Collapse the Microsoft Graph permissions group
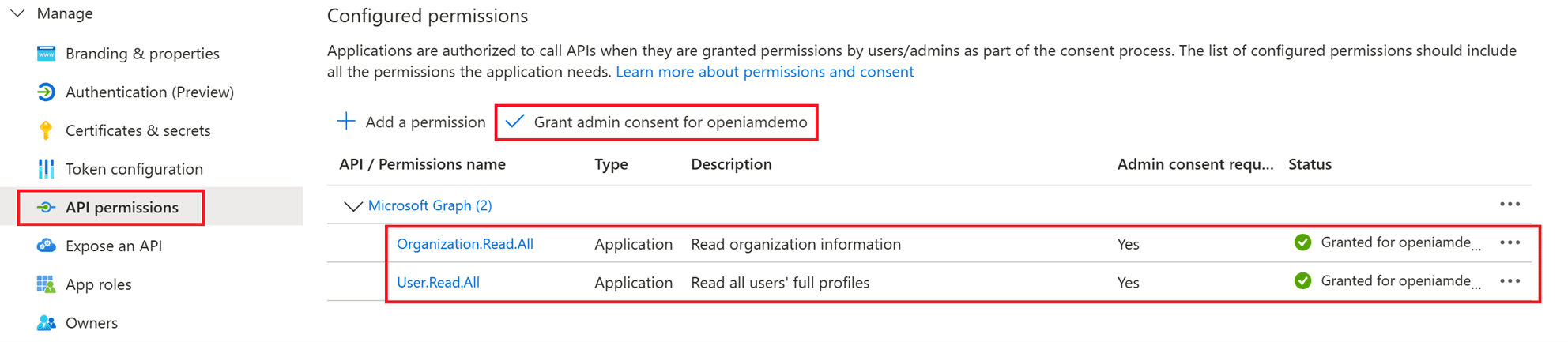 tap(352, 206)
